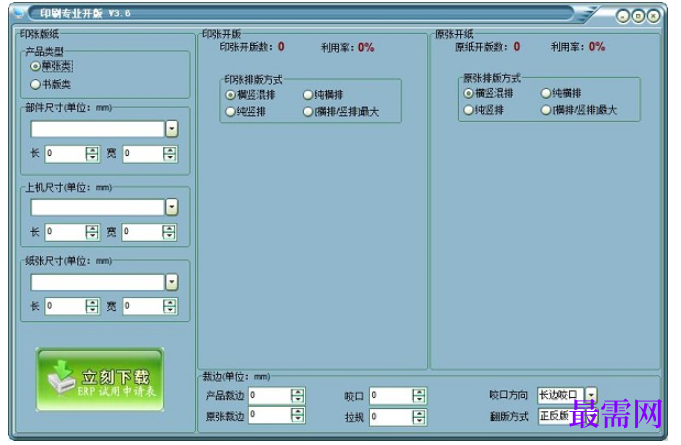Click the 纸张尺寸 width stepper

[x=169, y=307]
